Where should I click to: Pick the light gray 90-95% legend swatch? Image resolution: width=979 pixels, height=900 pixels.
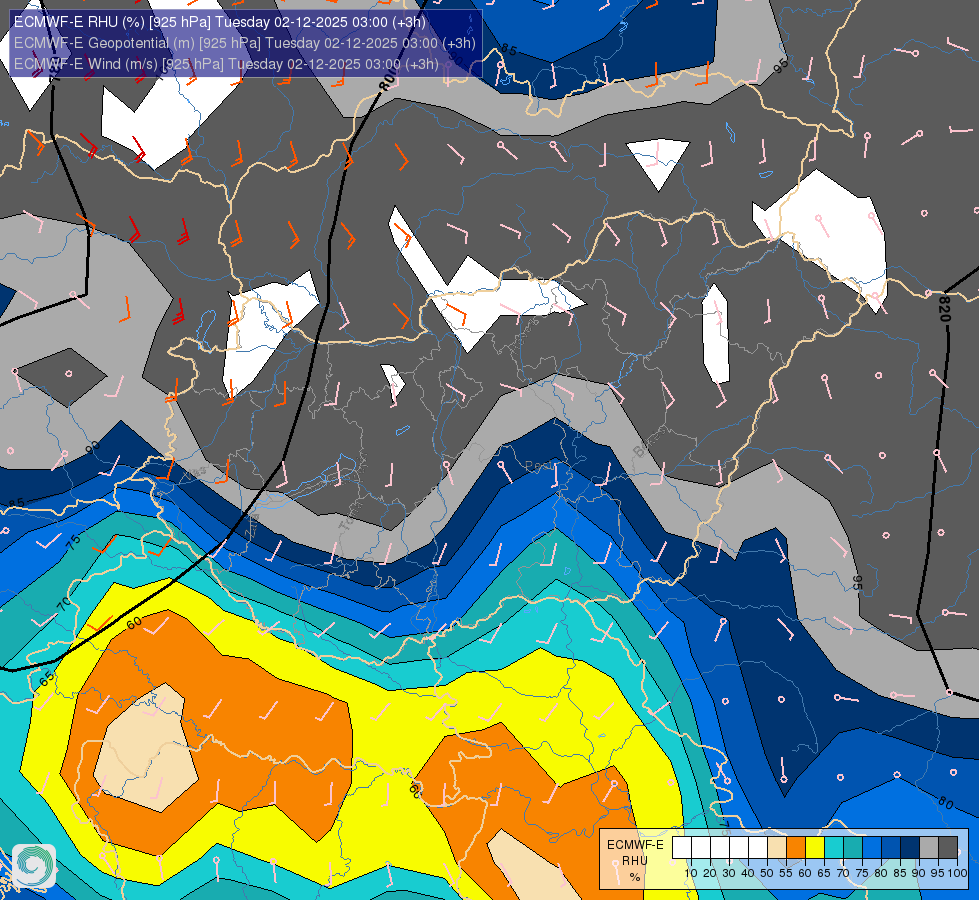point(929,848)
